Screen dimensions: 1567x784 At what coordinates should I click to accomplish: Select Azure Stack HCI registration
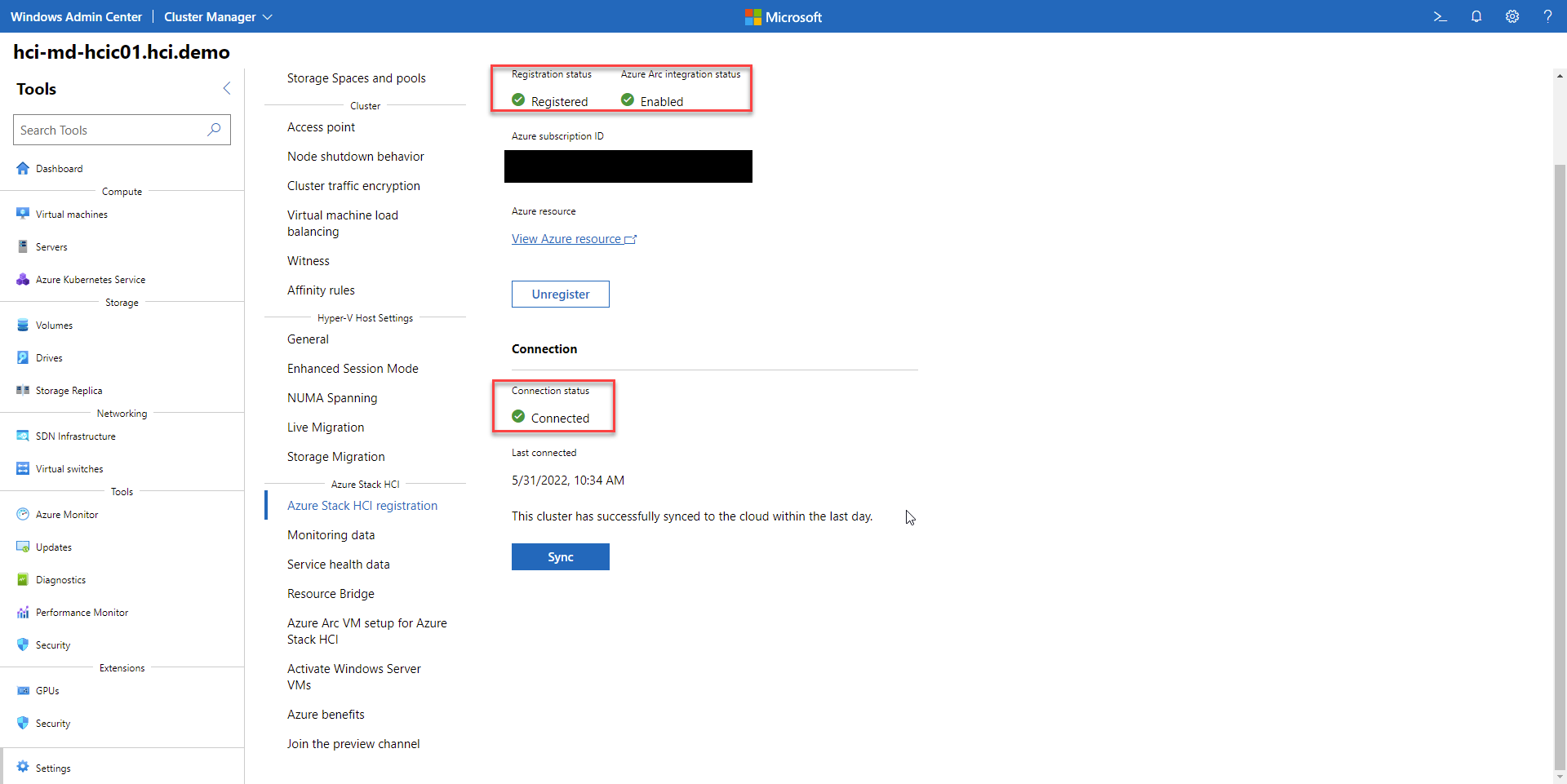[x=362, y=506]
